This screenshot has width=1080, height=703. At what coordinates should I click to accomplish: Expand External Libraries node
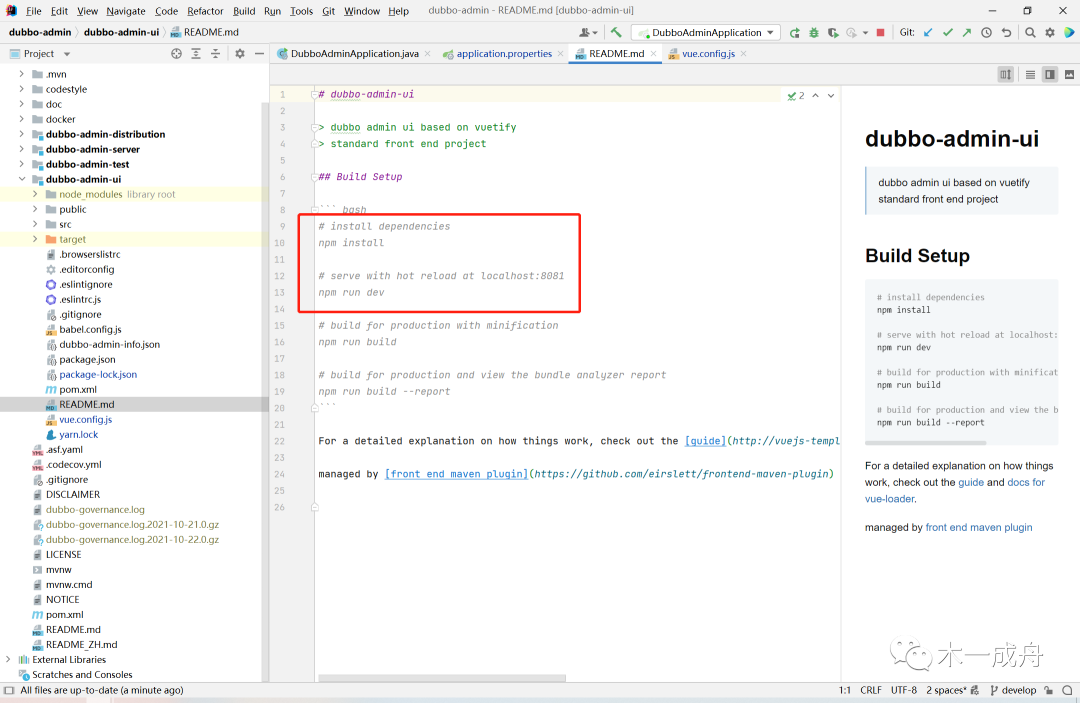[8, 660]
